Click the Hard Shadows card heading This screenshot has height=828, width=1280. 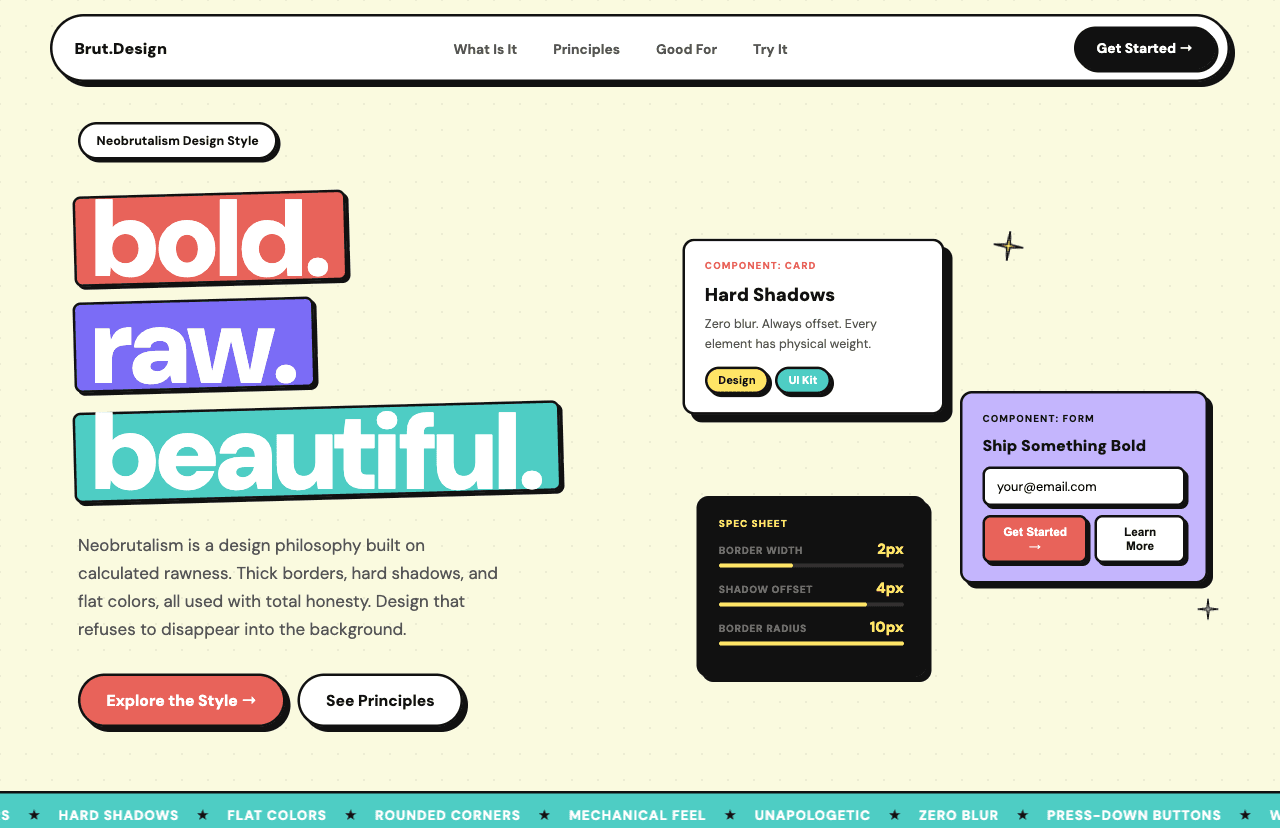click(770, 295)
